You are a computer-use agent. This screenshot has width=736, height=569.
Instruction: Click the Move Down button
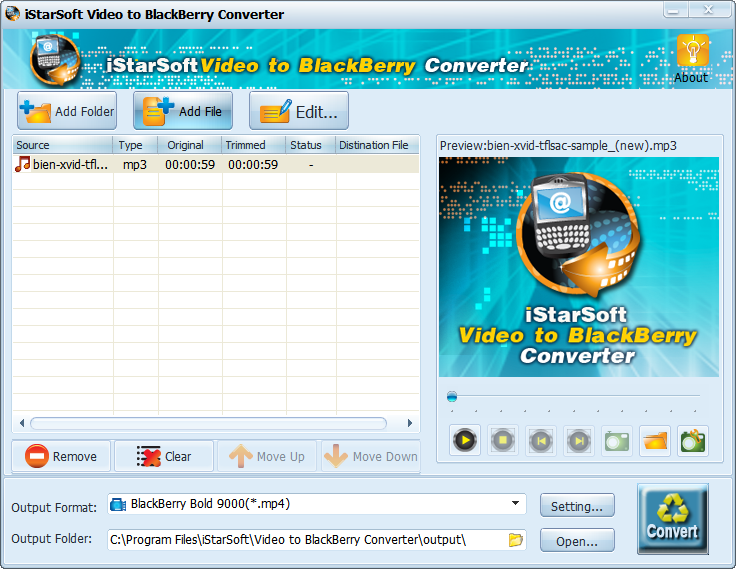[371, 456]
